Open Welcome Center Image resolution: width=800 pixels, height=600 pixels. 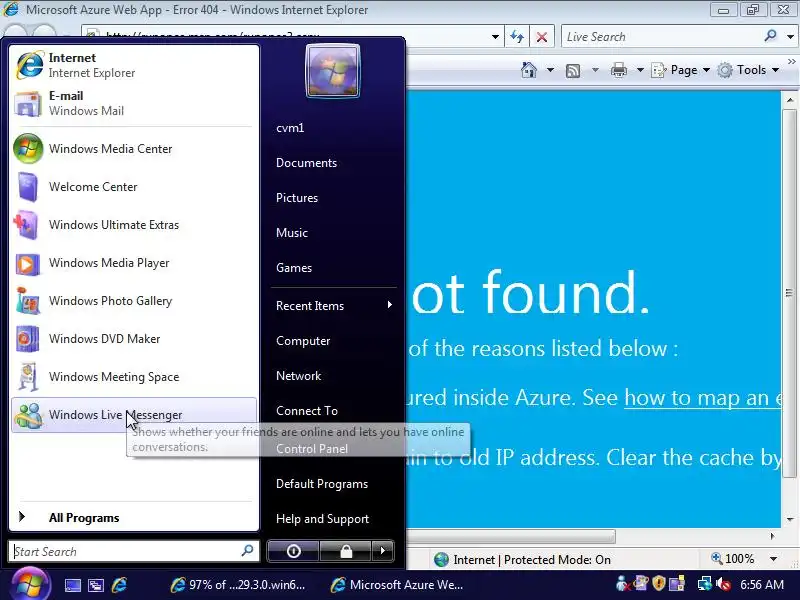[134, 187]
